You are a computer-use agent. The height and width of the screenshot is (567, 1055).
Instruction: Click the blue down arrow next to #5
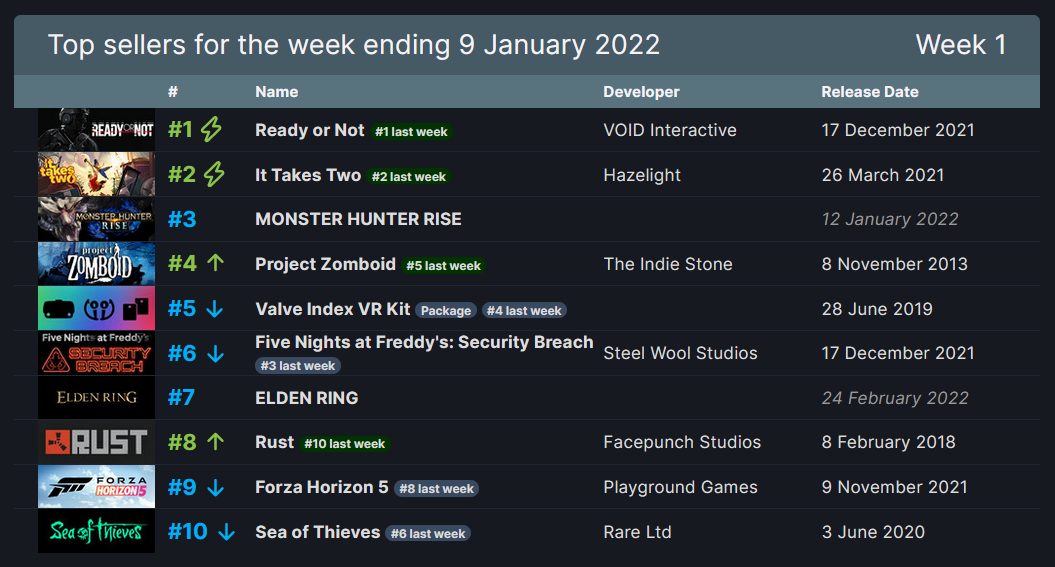(x=215, y=309)
